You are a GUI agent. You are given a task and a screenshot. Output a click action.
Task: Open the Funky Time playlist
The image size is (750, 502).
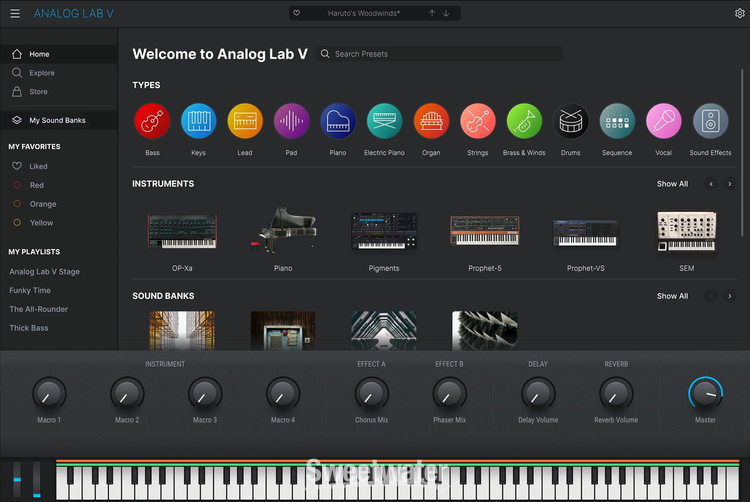(30, 290)
